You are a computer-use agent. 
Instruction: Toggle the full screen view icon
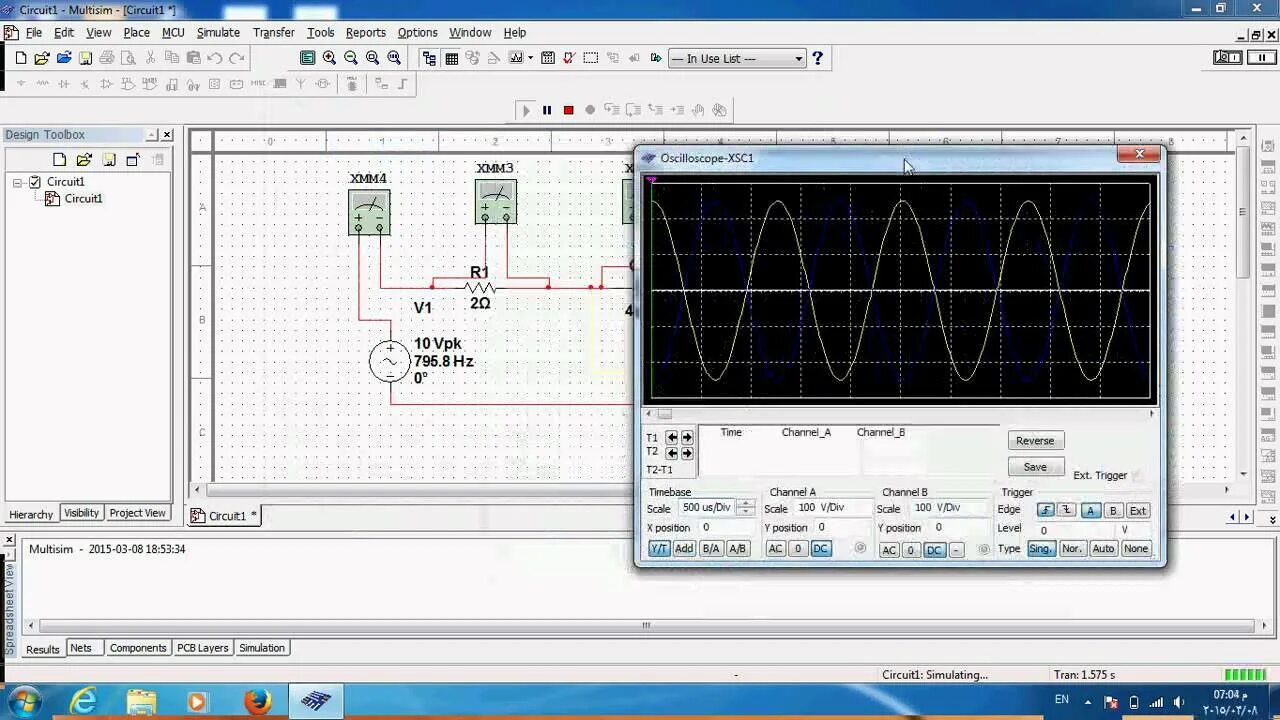click(308, 58)
